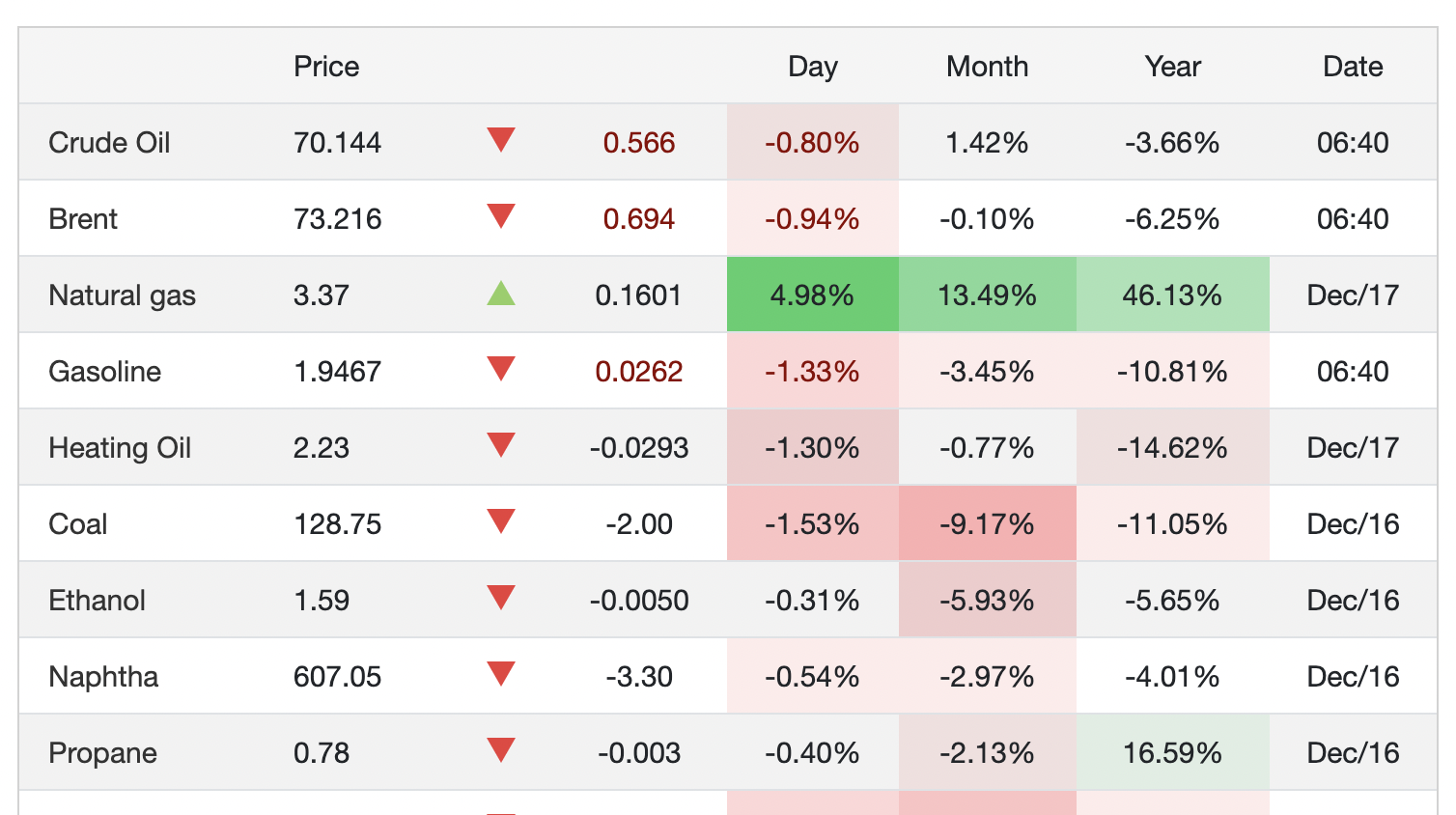
Task: Click the Crude Oil month change 1.42%
Action: (987, 143)
